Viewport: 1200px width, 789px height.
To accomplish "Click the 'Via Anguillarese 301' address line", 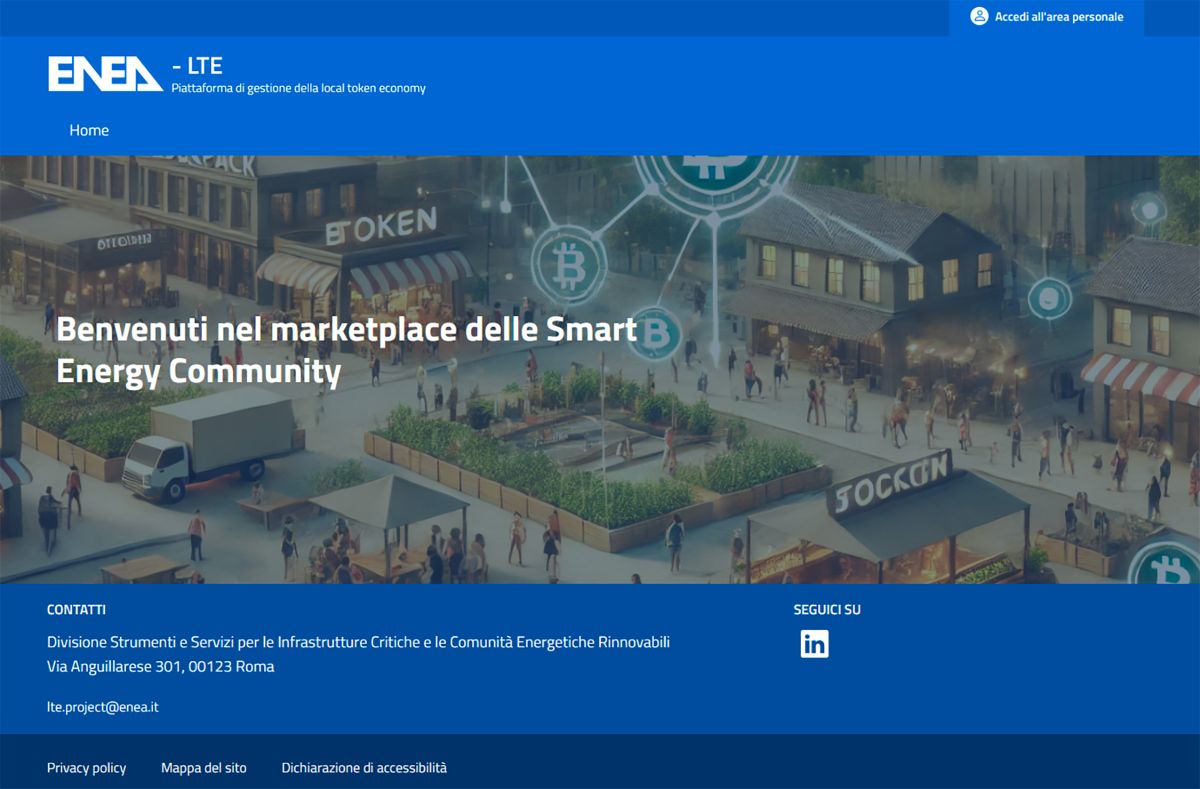I will tap(160, 666).
